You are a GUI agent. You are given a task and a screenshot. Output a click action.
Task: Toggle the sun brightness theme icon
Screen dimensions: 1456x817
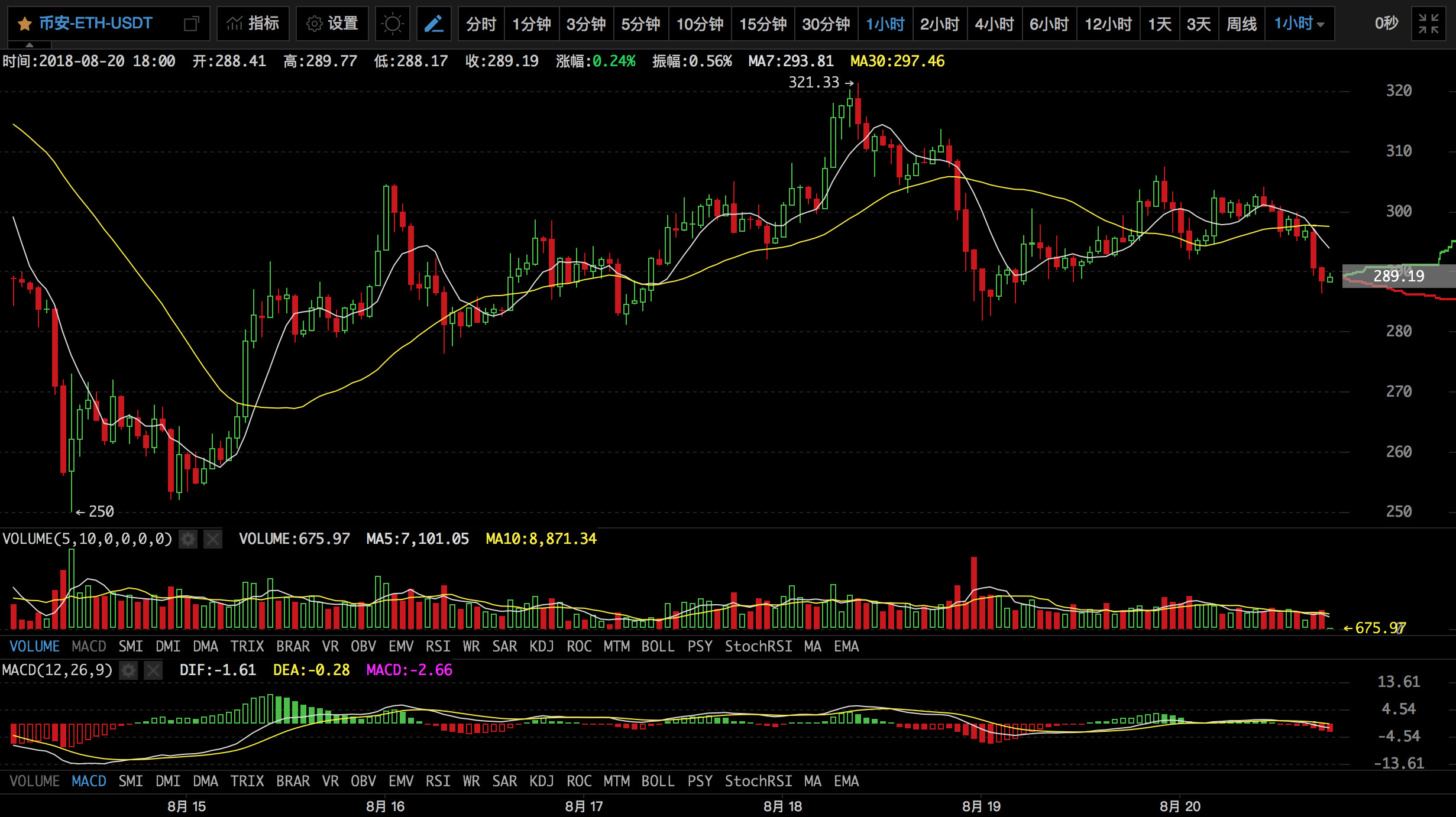[x=392, y=24]
